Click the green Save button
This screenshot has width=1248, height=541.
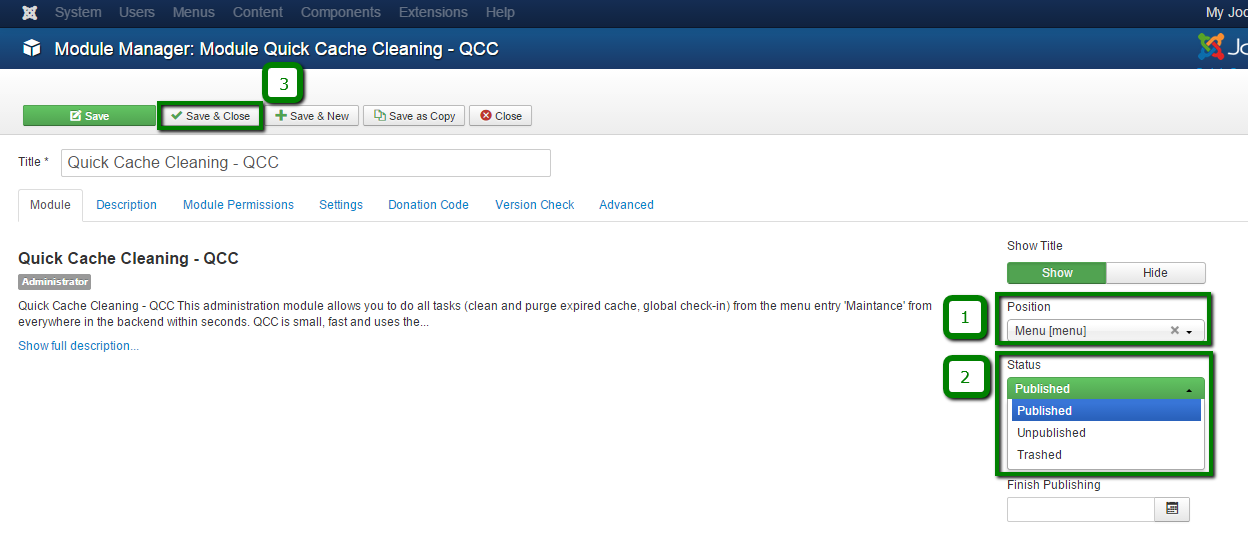89,116
